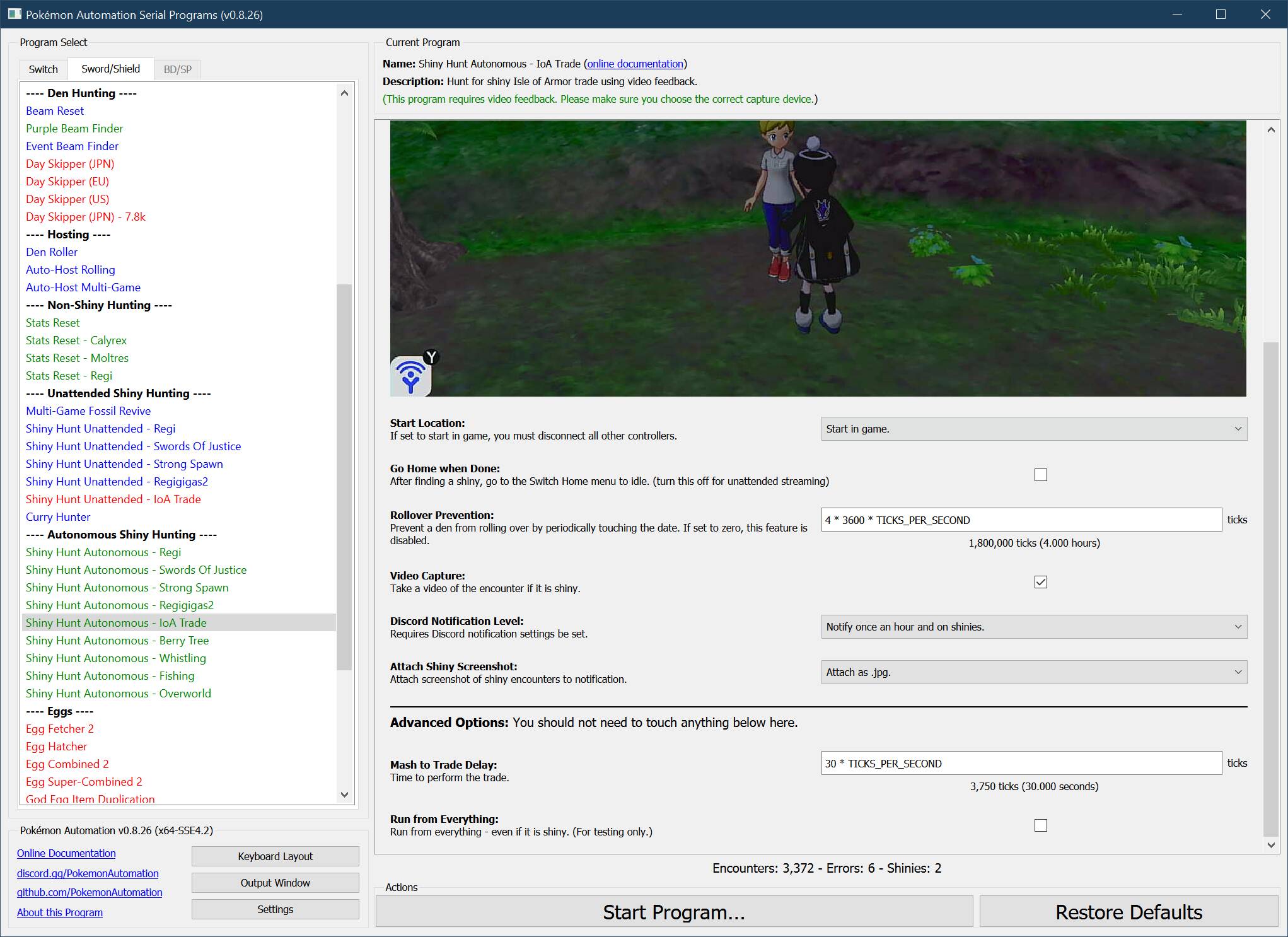
Task: Click settings panel scroll-up arrow
Action: [1270, 130]
